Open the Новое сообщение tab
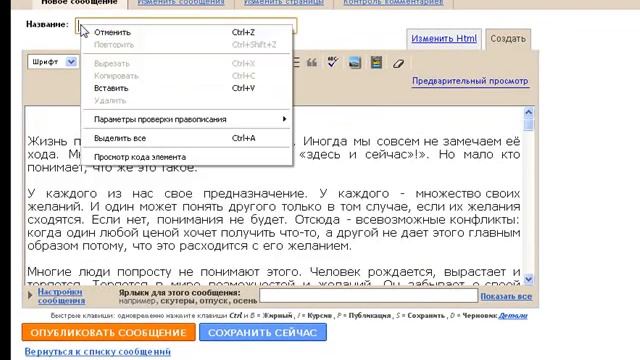The height and width of the screenshot is (360, 640). (79, 3)
